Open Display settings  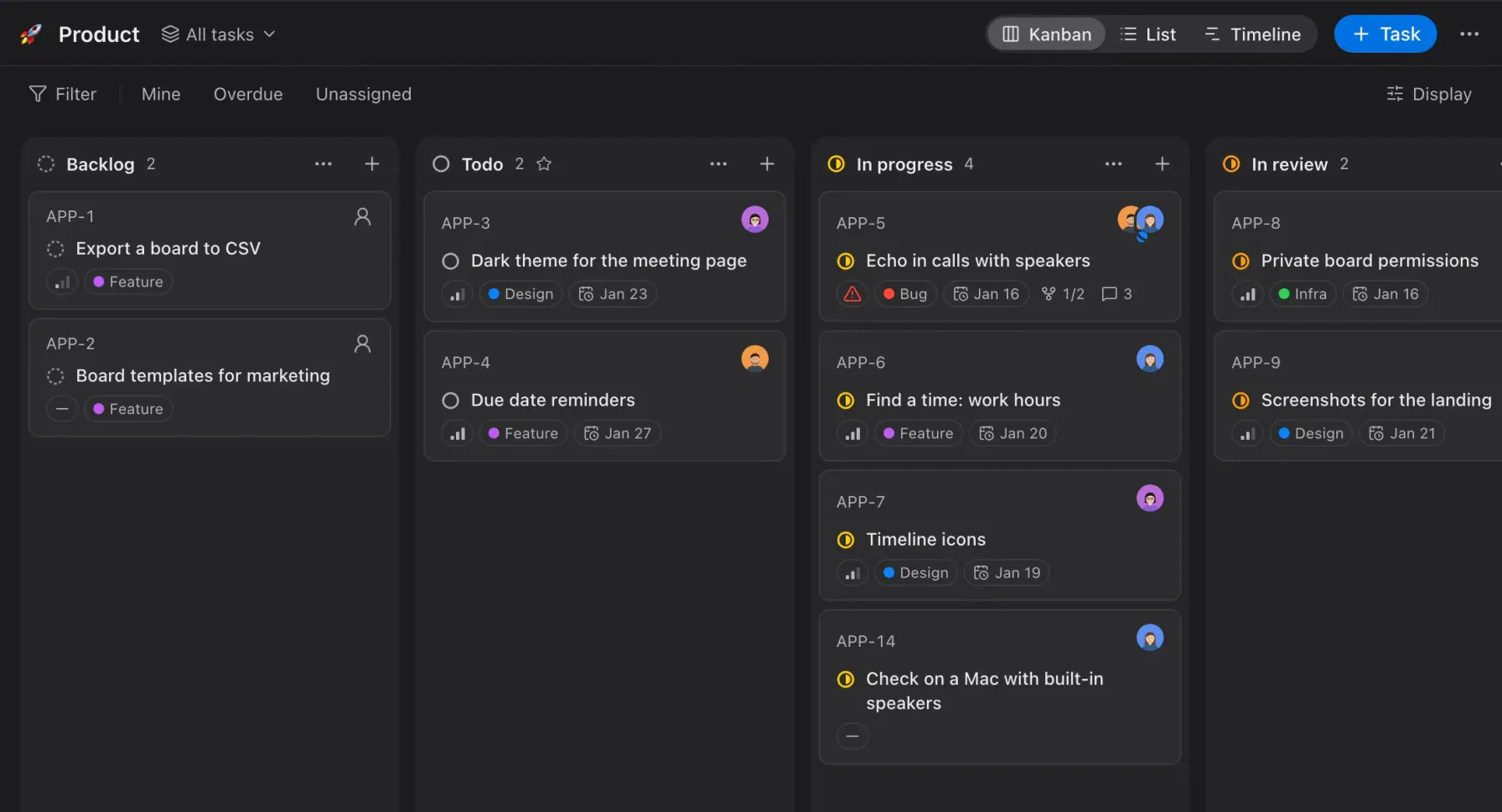pos(1429,94)
